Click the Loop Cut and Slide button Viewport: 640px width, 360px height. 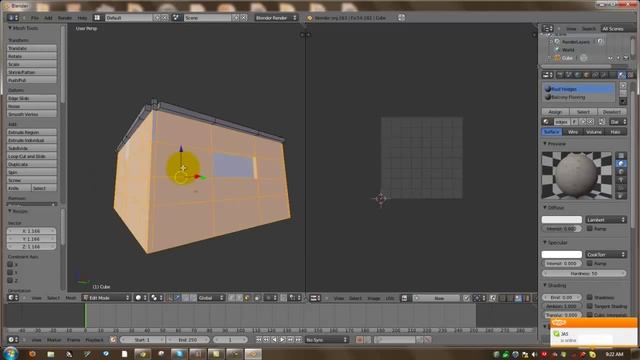(x=32, y=156)
